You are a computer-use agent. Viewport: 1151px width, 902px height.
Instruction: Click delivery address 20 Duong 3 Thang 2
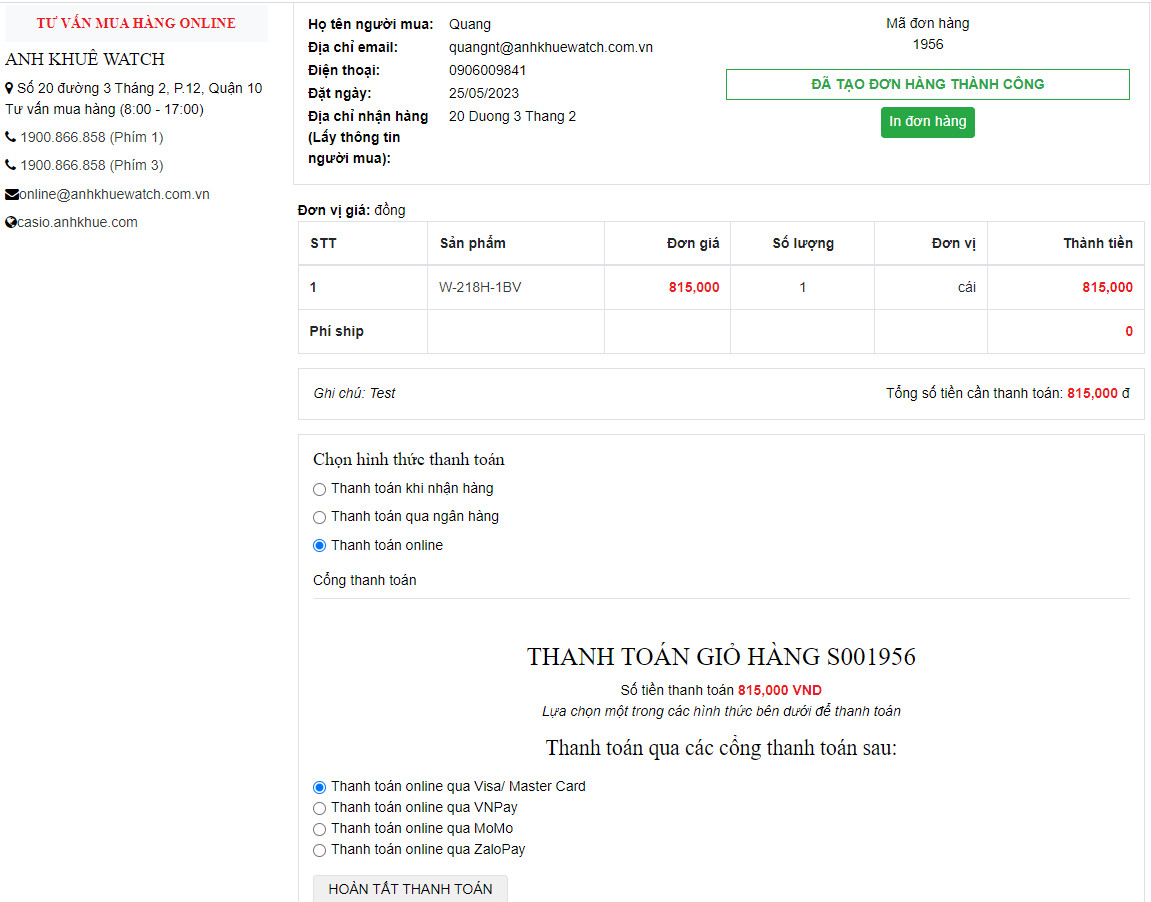click(512, 117)
